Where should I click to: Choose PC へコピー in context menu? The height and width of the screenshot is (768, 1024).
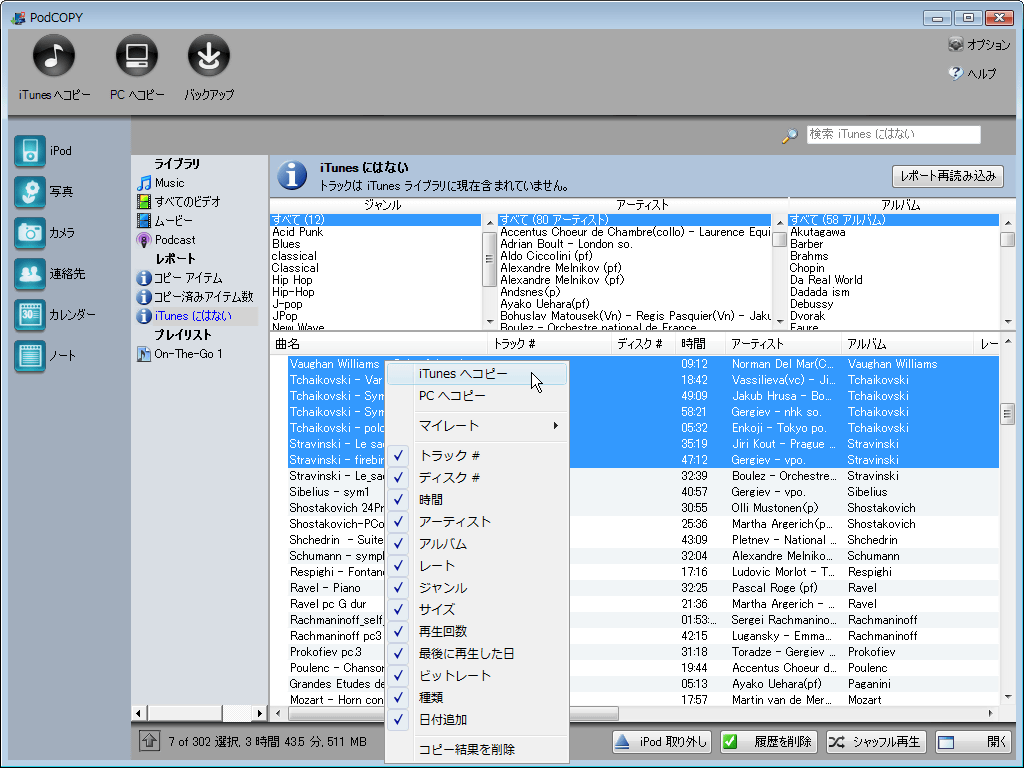pos(477,396)
